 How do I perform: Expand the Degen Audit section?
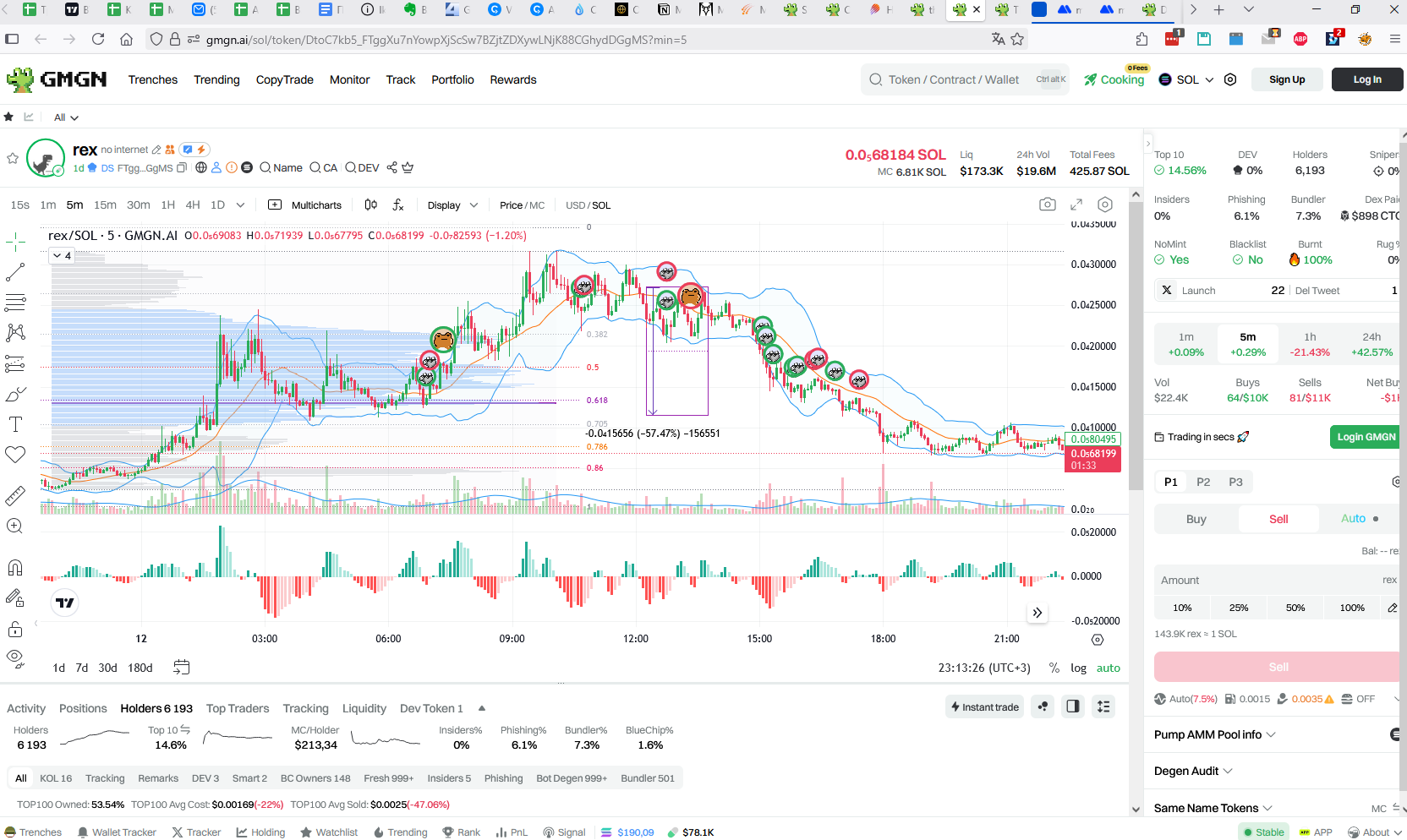pos(1193,771)
